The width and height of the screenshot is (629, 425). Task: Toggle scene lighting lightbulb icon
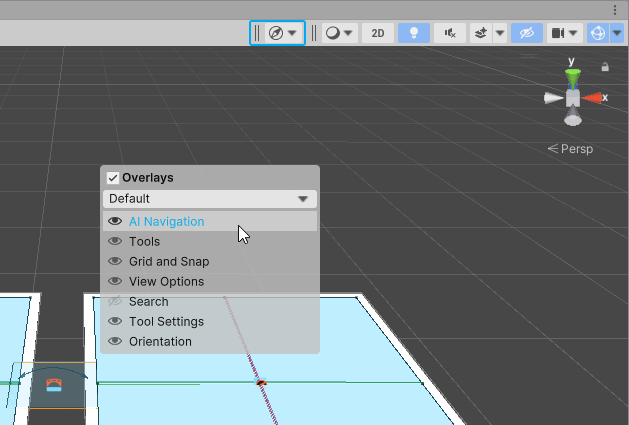(x=414, y=33)
